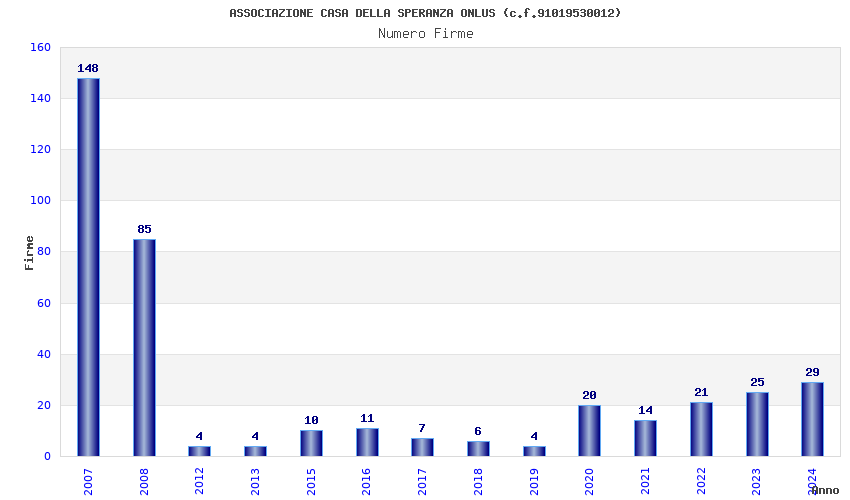Select the 2023 bar showing 25
The image size is (850, 500).
[x=757, y=425]
